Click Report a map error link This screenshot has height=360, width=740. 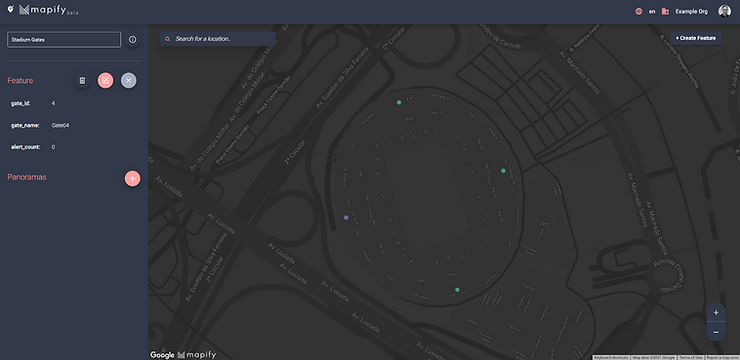coord(723,358)
